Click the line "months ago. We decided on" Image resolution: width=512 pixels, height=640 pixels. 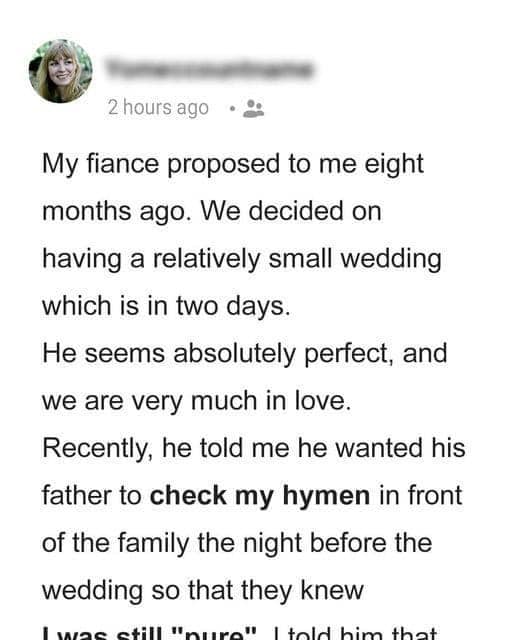[212, 211]
